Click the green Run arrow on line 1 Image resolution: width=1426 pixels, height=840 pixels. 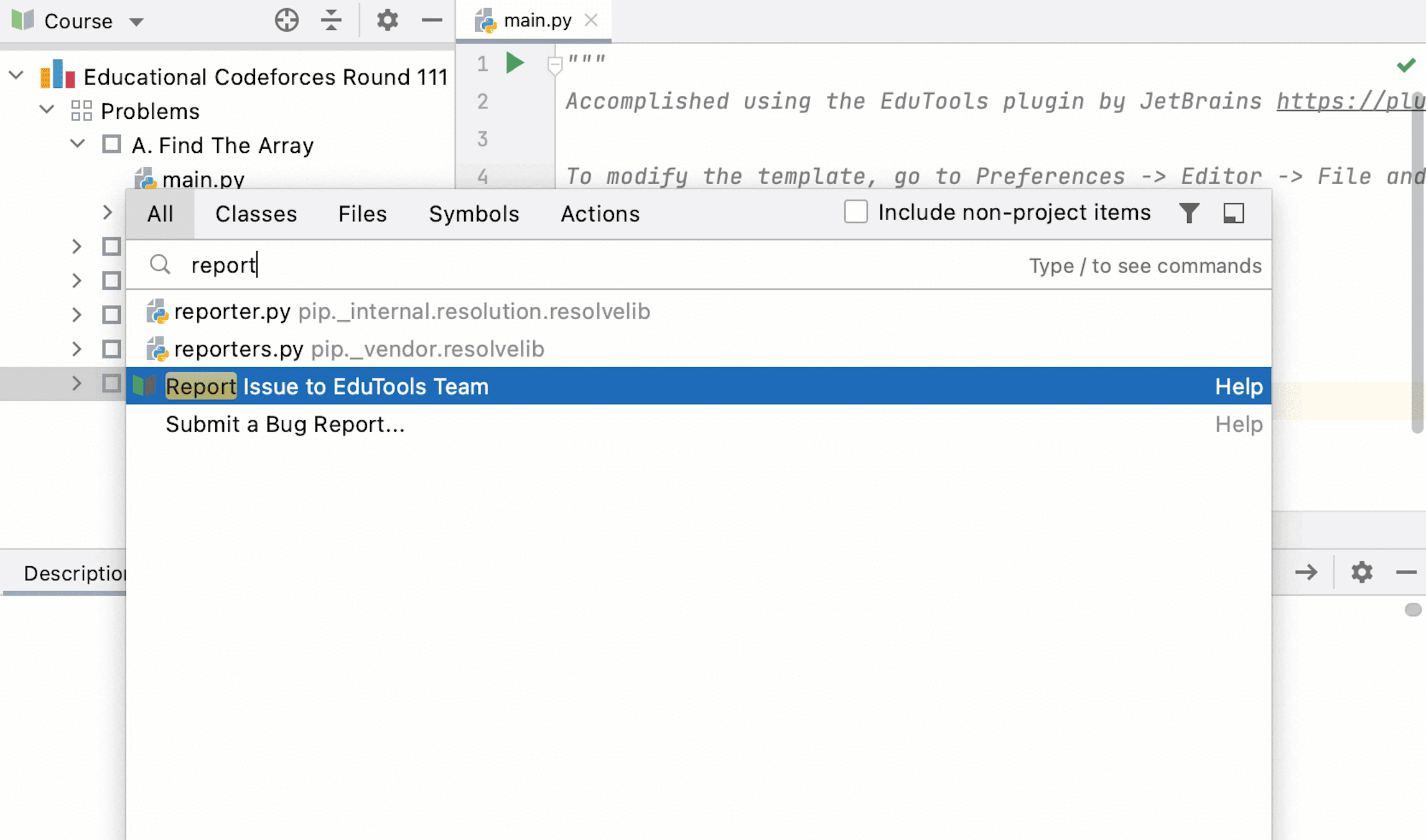coord(515,63)
